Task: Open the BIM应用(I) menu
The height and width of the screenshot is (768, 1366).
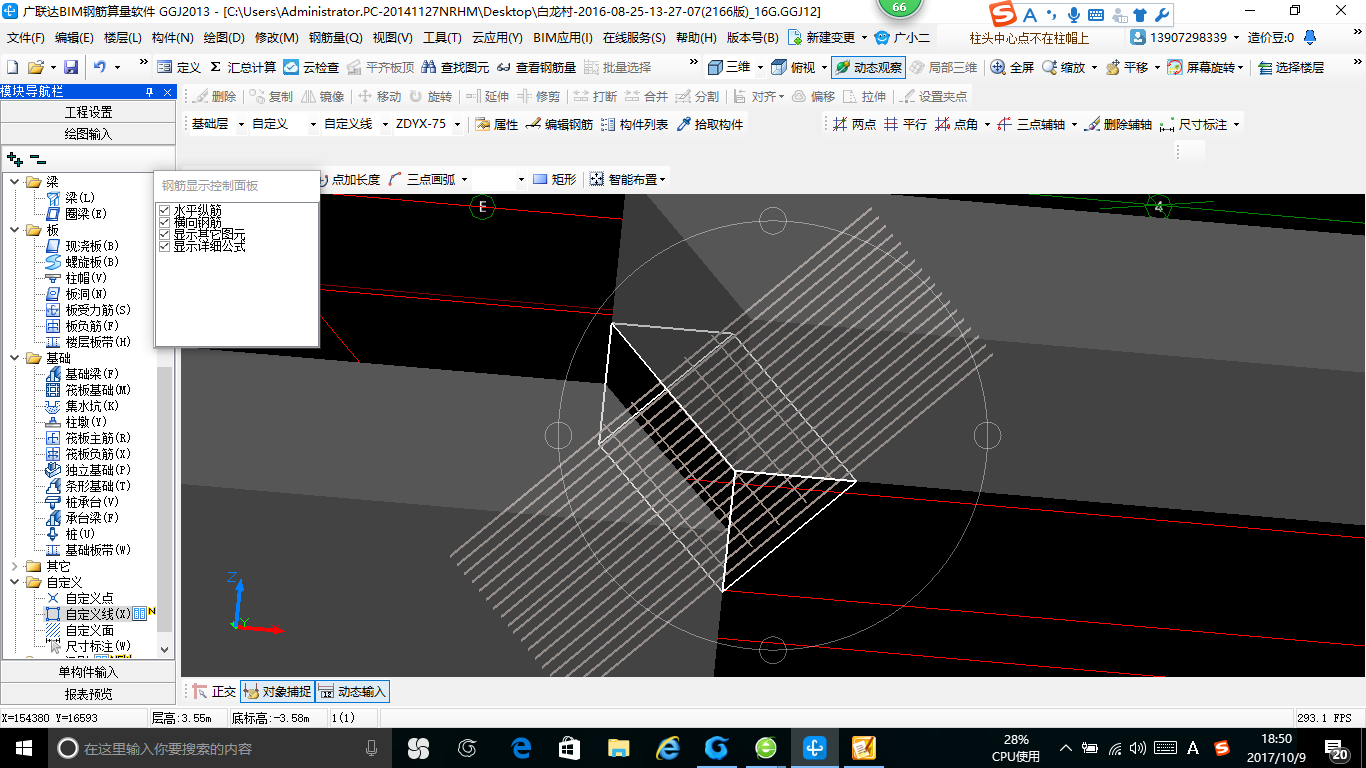Action: point(563,38)
